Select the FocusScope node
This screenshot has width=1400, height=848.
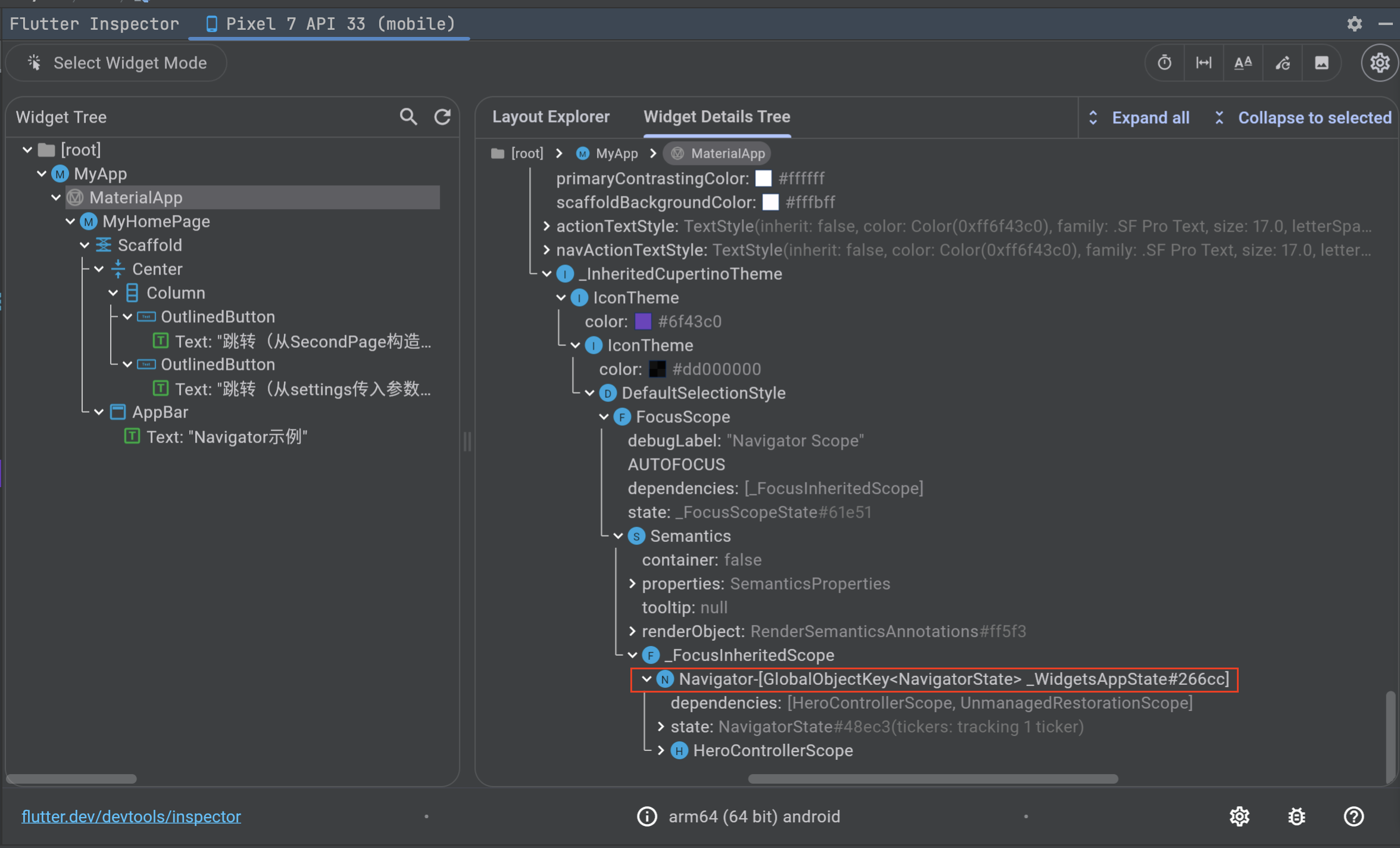673,417
